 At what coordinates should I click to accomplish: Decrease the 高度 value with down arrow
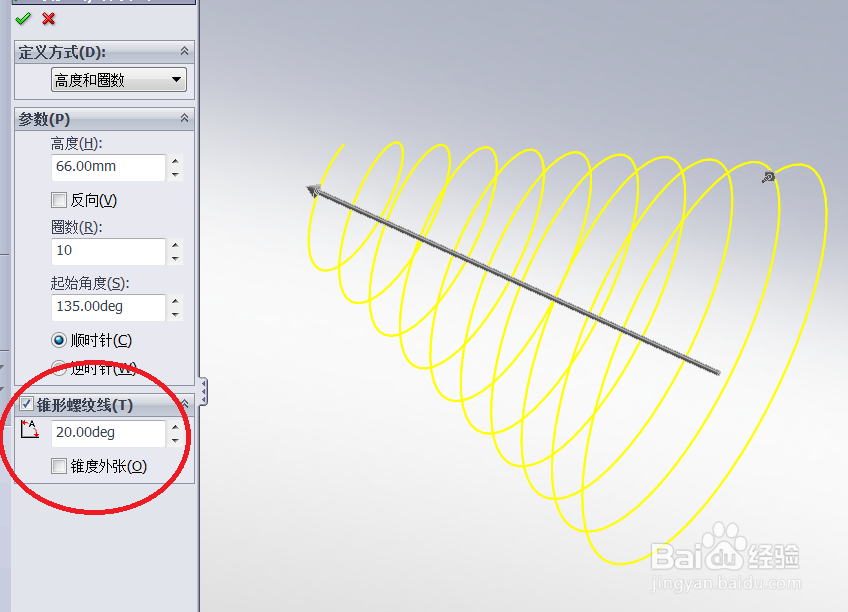pyautogui.click(x=175, y=174)
